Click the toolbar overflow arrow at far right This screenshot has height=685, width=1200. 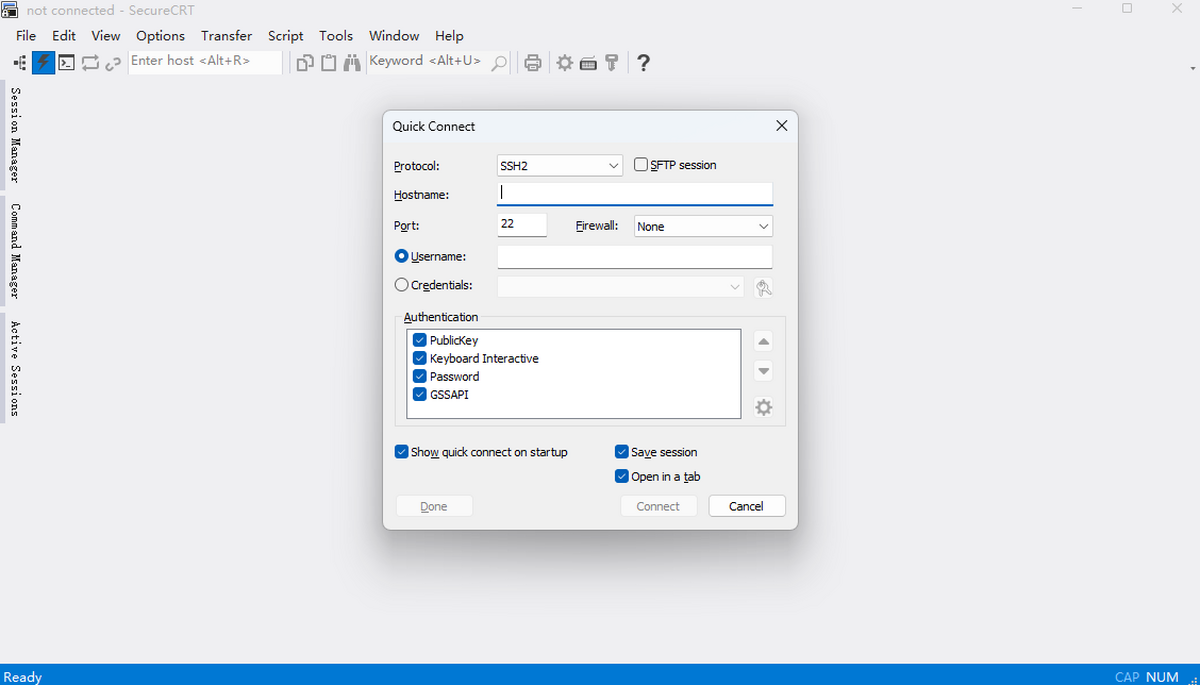click(x=1193, y=68)
